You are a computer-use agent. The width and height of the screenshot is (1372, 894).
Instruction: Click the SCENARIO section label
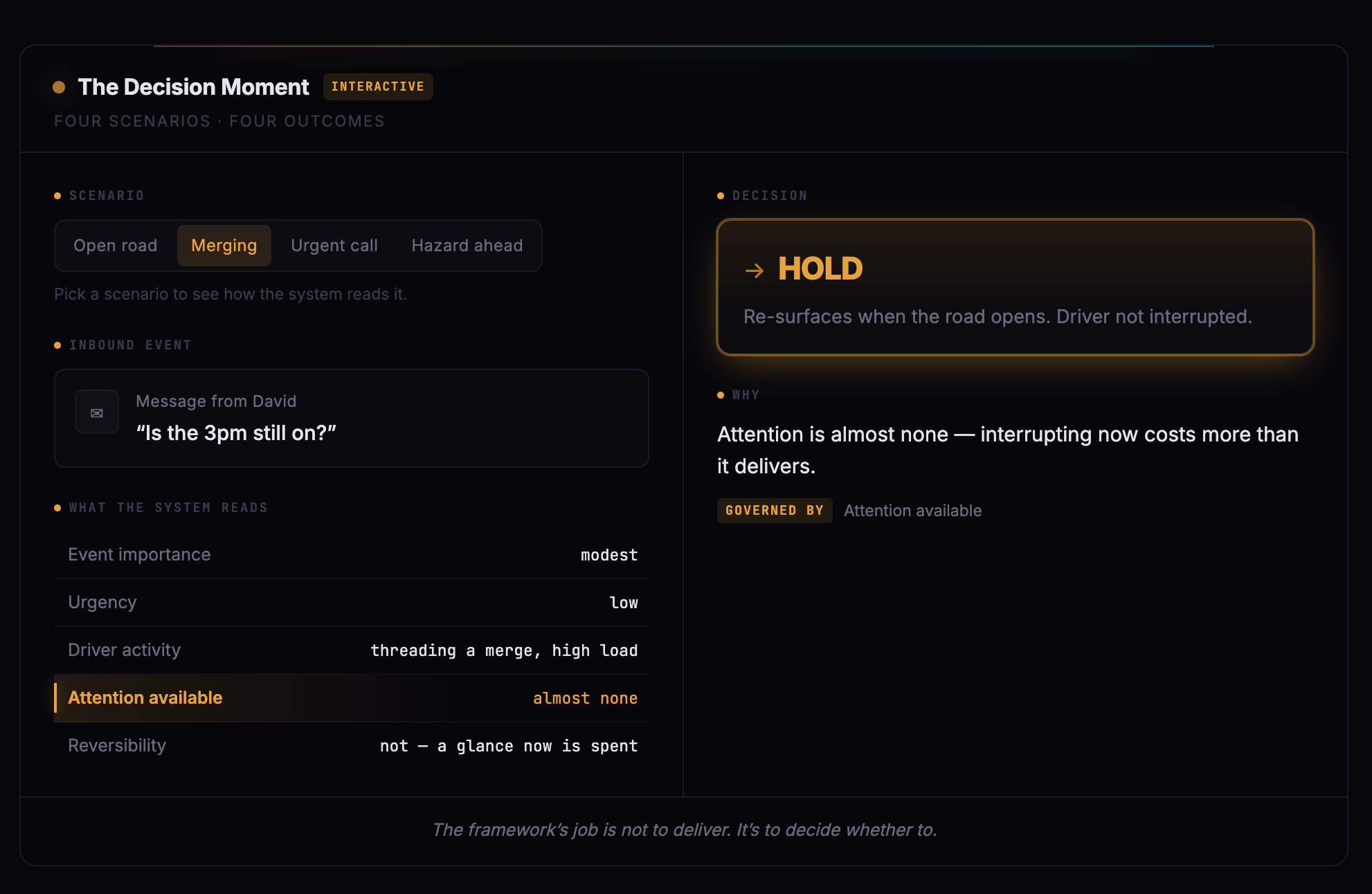point(107,196)
